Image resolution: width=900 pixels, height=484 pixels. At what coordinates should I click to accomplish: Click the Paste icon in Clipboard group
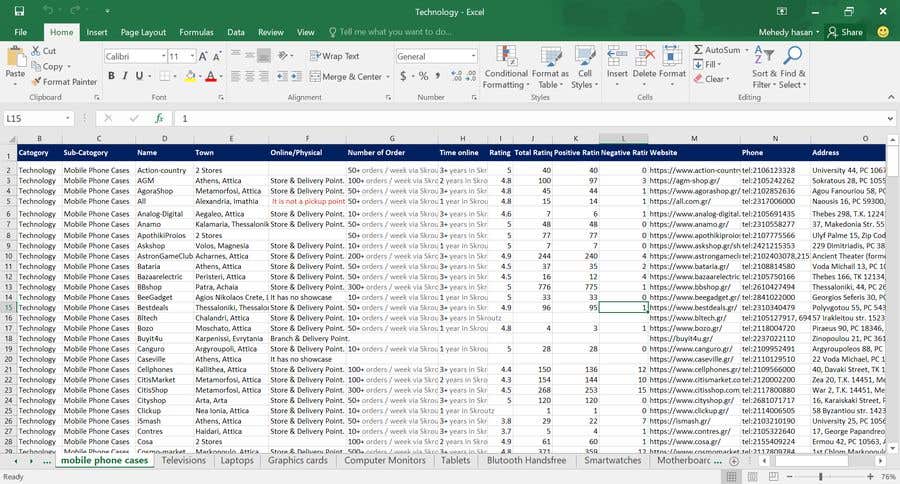(15, 60)
